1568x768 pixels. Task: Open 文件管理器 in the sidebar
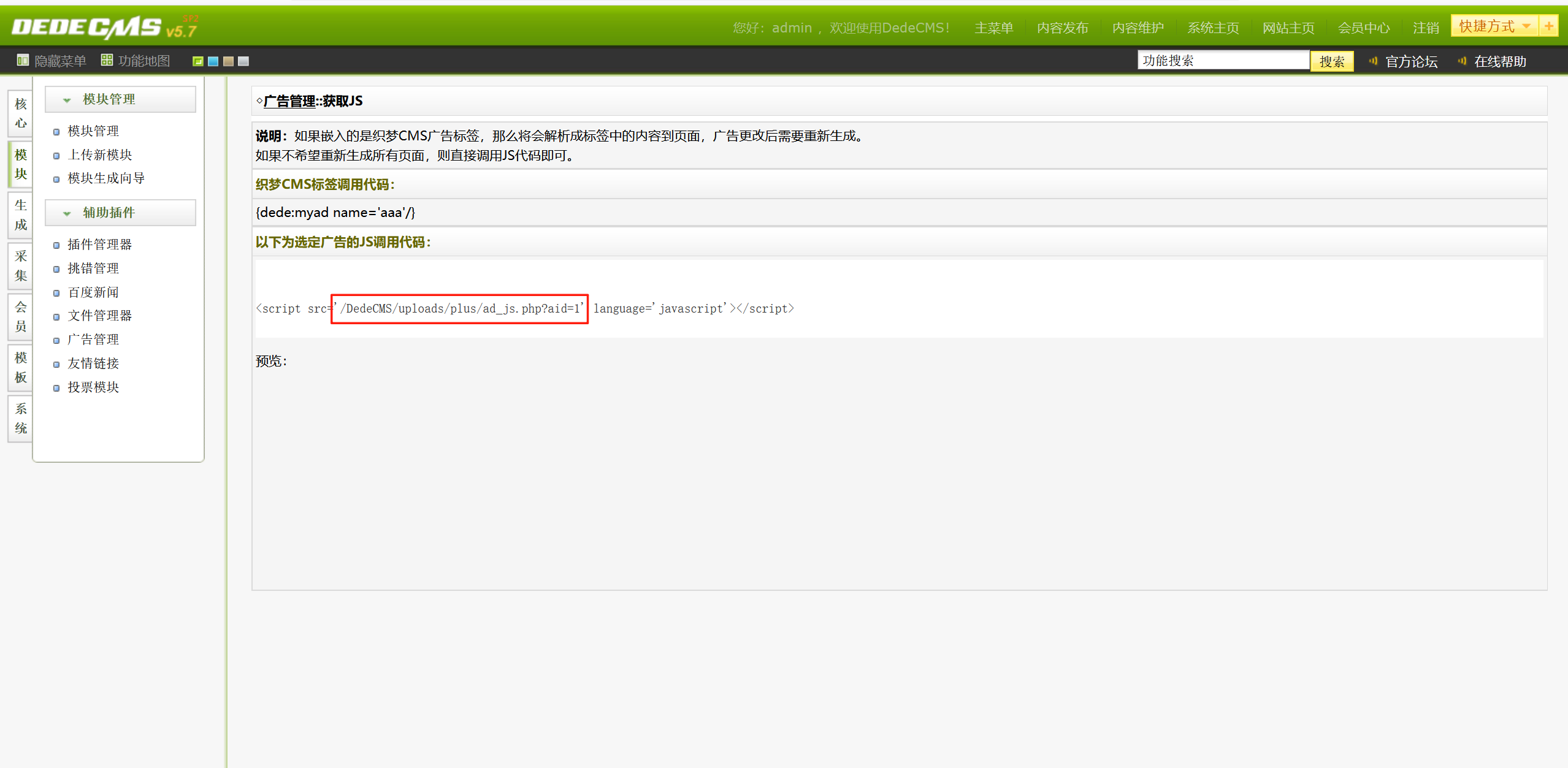pyautogui.click(x=100, y=315)
